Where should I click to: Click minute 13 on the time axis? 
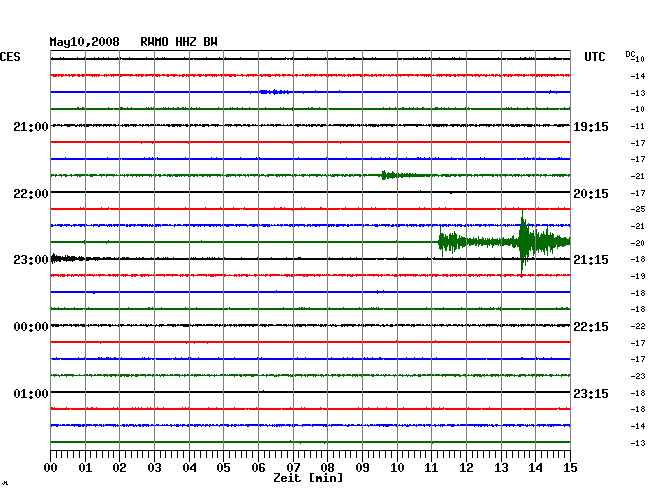(501, 468)
